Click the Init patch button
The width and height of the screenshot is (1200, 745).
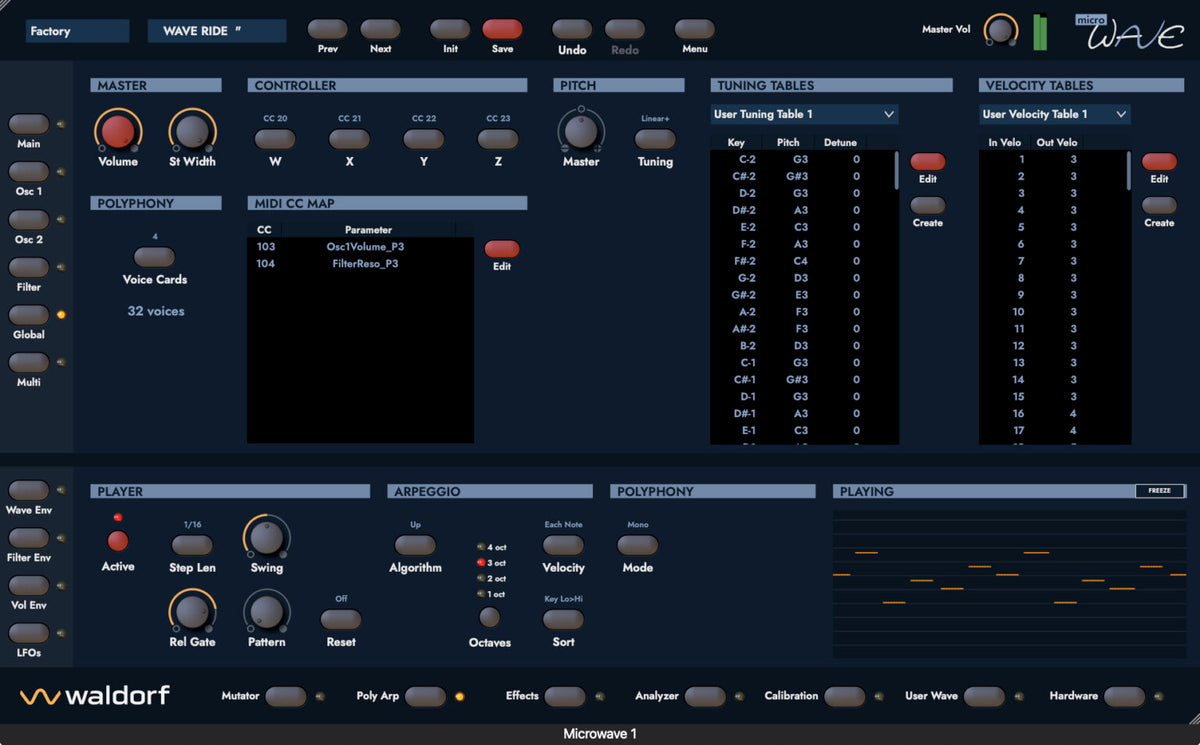(x=450, y=30)
